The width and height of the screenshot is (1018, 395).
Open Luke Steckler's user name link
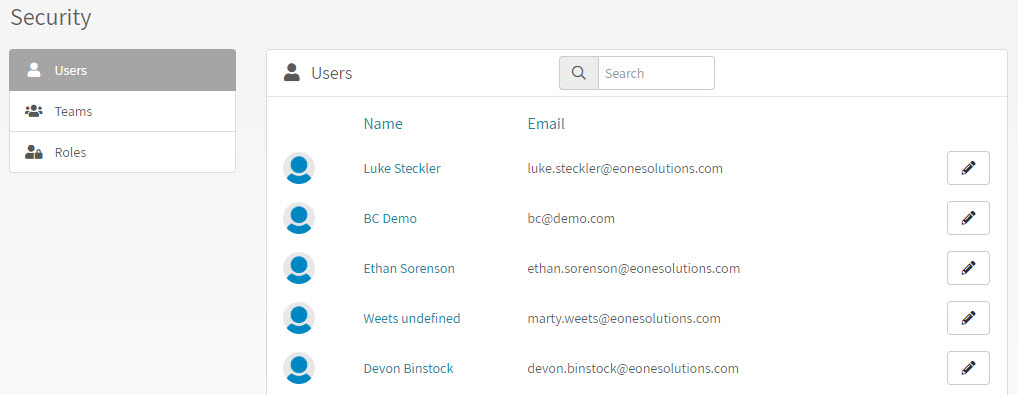coord(402,168)
